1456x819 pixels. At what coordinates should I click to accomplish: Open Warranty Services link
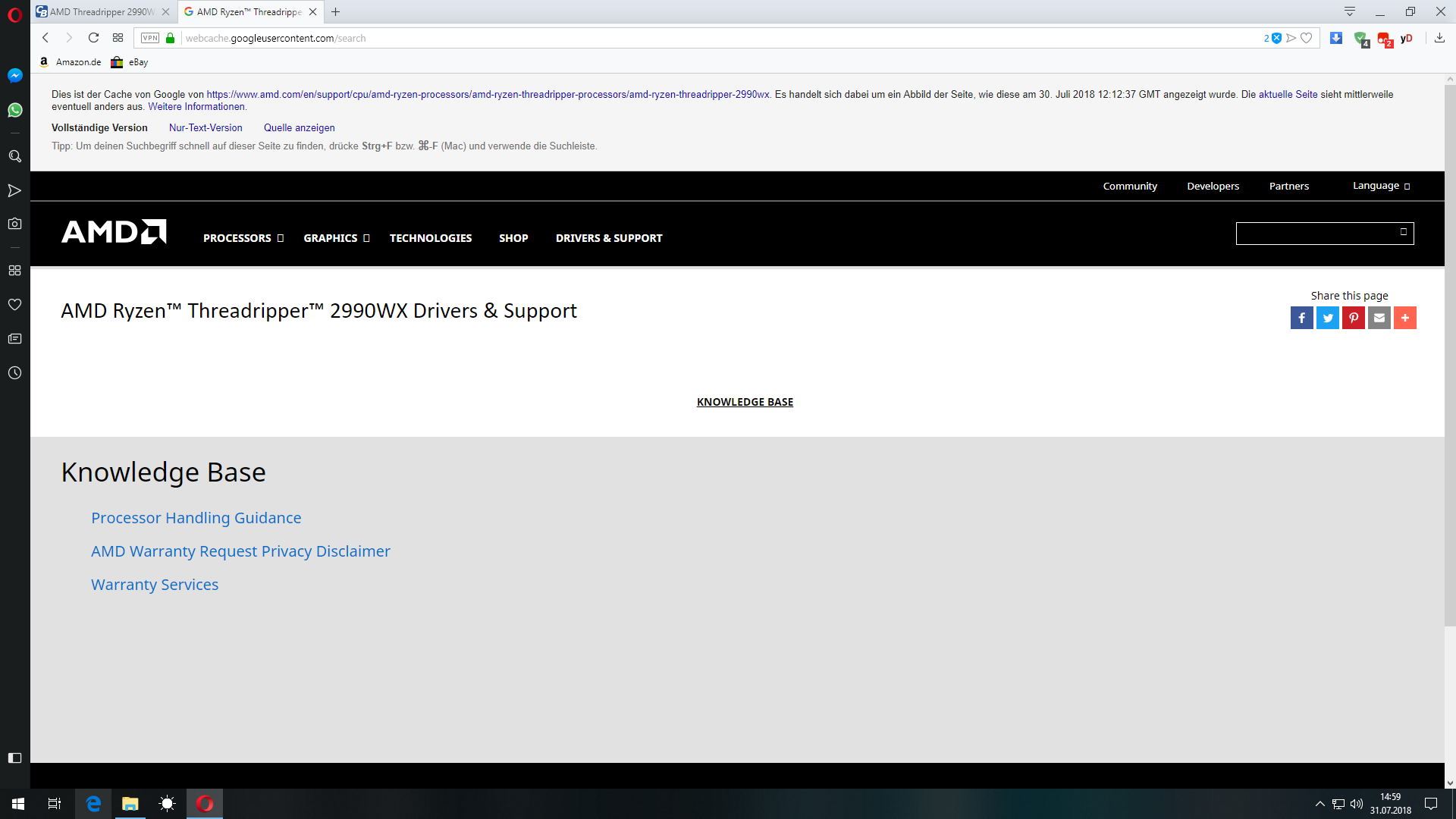click(x=155, y=585)
